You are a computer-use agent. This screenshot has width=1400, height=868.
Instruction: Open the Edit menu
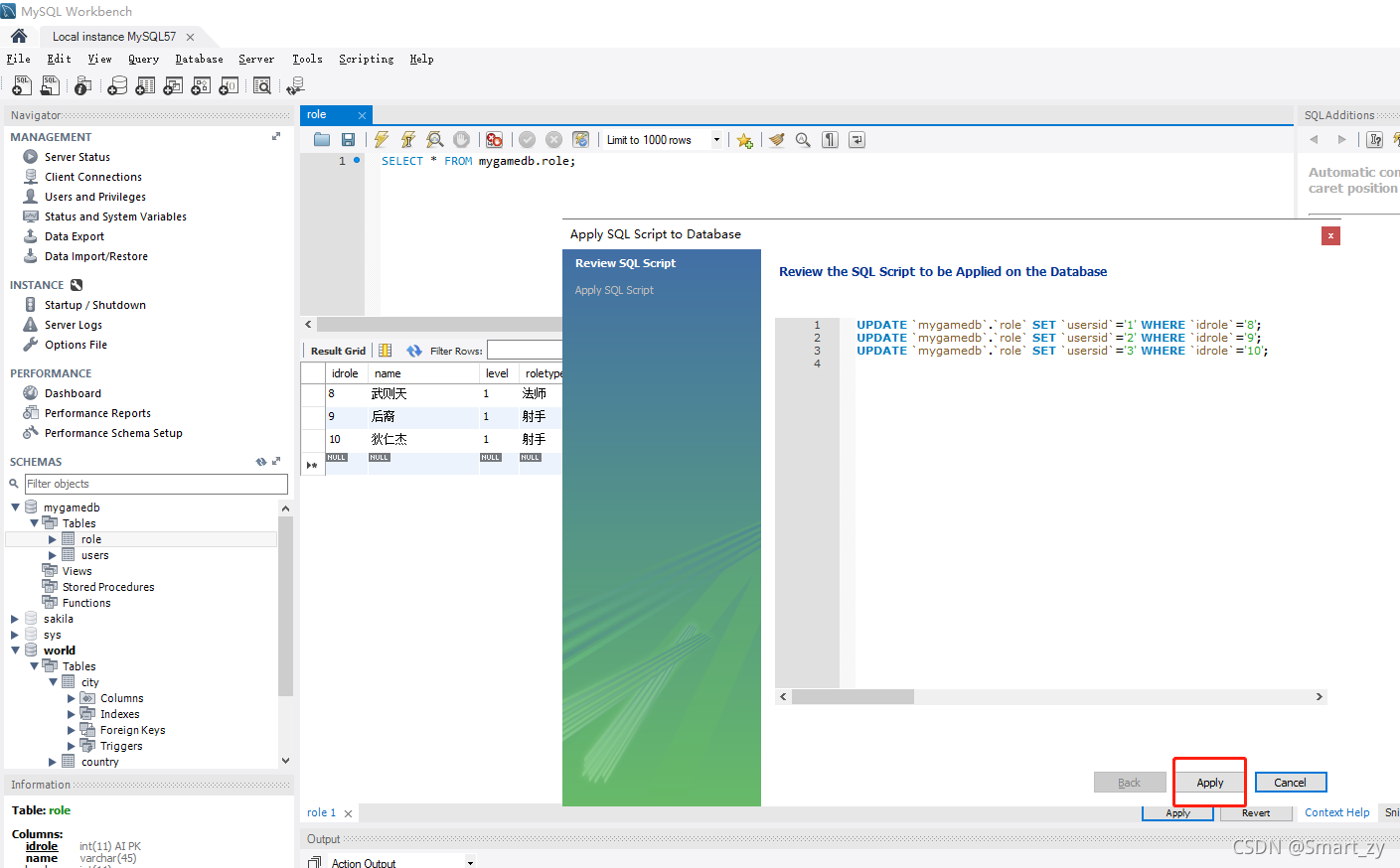point(60,60)
